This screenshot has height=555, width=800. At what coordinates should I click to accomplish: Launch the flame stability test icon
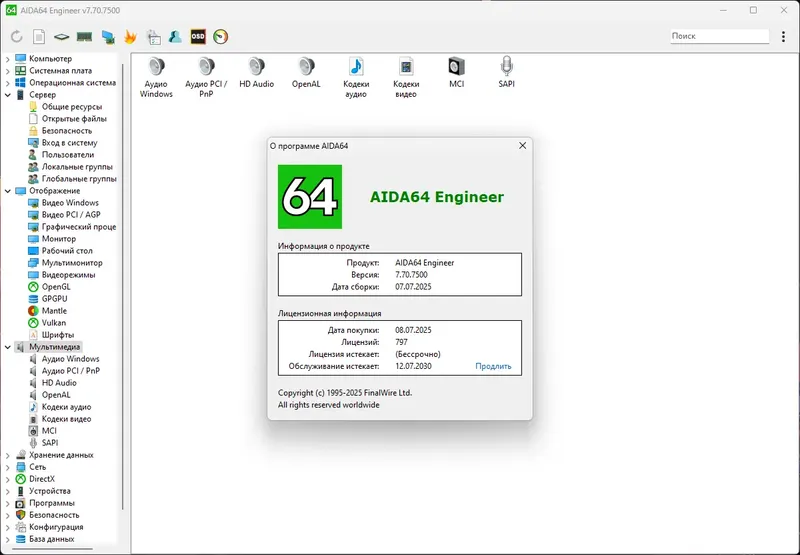pyautogui.click(x=131, y=37)
